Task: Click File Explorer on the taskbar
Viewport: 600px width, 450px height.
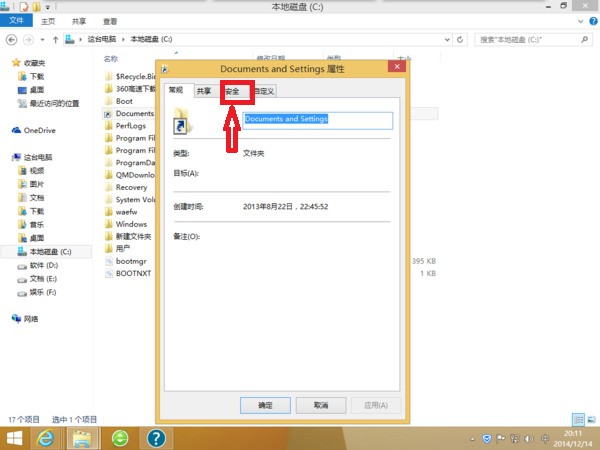Action: [83, 439]
